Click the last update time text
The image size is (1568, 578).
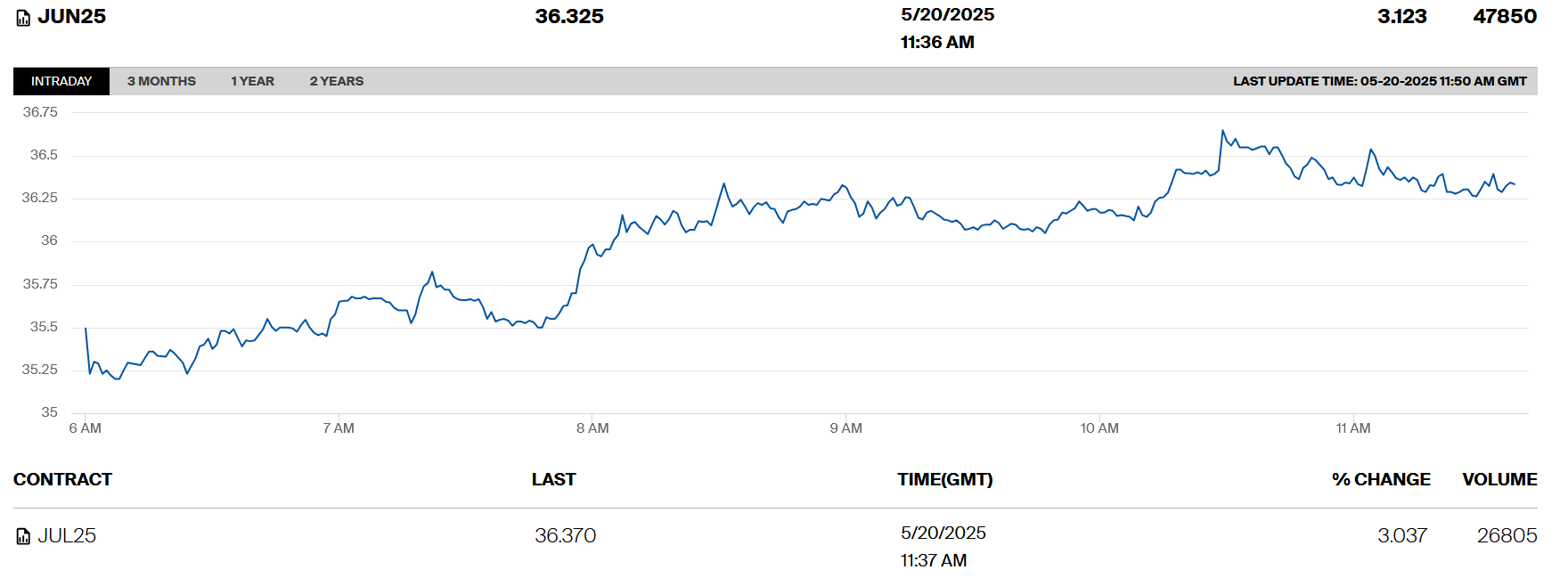1379,81
